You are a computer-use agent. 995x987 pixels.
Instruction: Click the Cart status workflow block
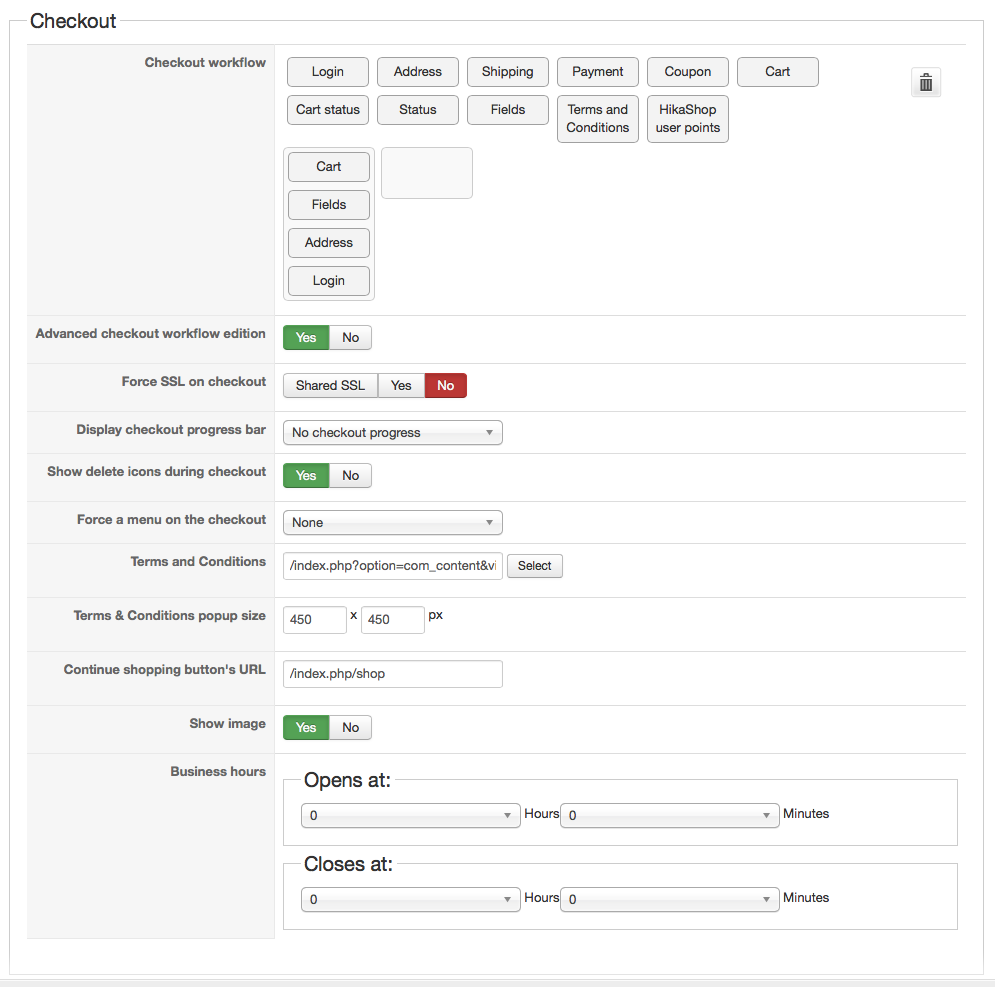click(327, 110)
